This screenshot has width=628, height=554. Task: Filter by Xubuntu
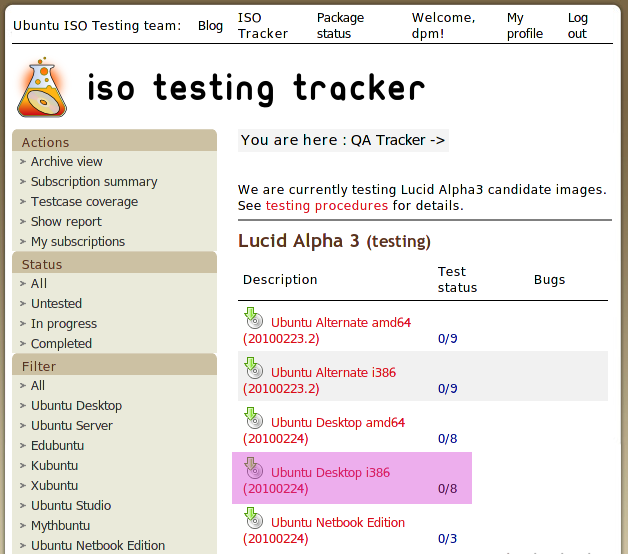[x=54, y=486]
